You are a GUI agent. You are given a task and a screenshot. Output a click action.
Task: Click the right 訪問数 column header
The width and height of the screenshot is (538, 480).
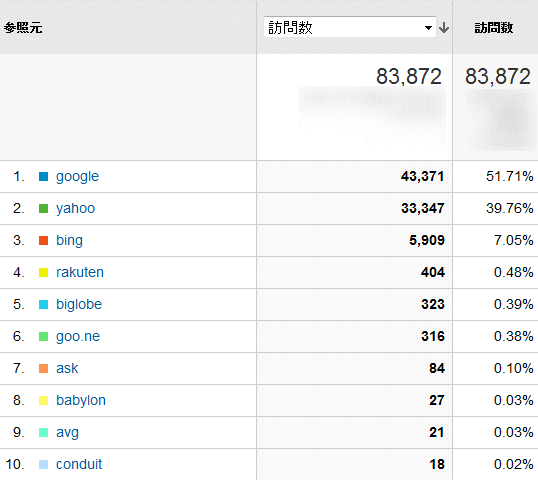(x=494, y=27)
